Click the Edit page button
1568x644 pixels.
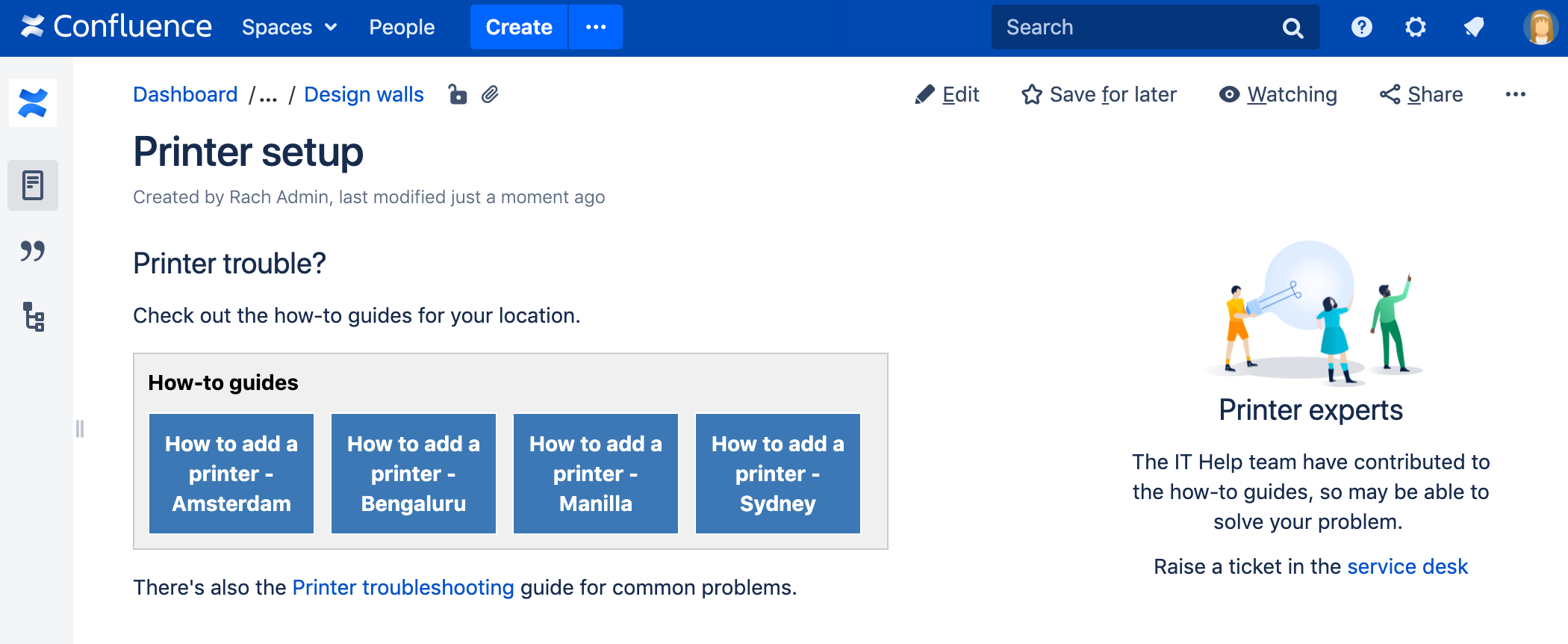point(947,95)
